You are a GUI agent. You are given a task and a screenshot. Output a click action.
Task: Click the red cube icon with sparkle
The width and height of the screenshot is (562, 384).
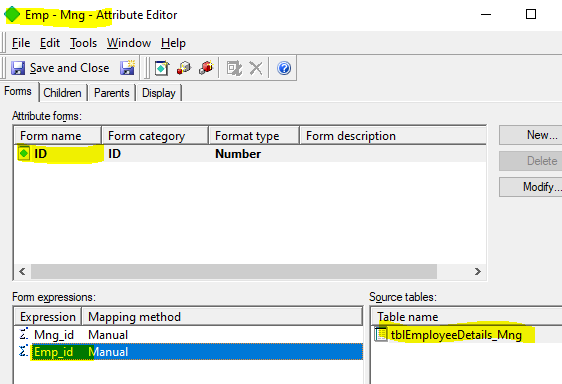(x=206, y=68)
